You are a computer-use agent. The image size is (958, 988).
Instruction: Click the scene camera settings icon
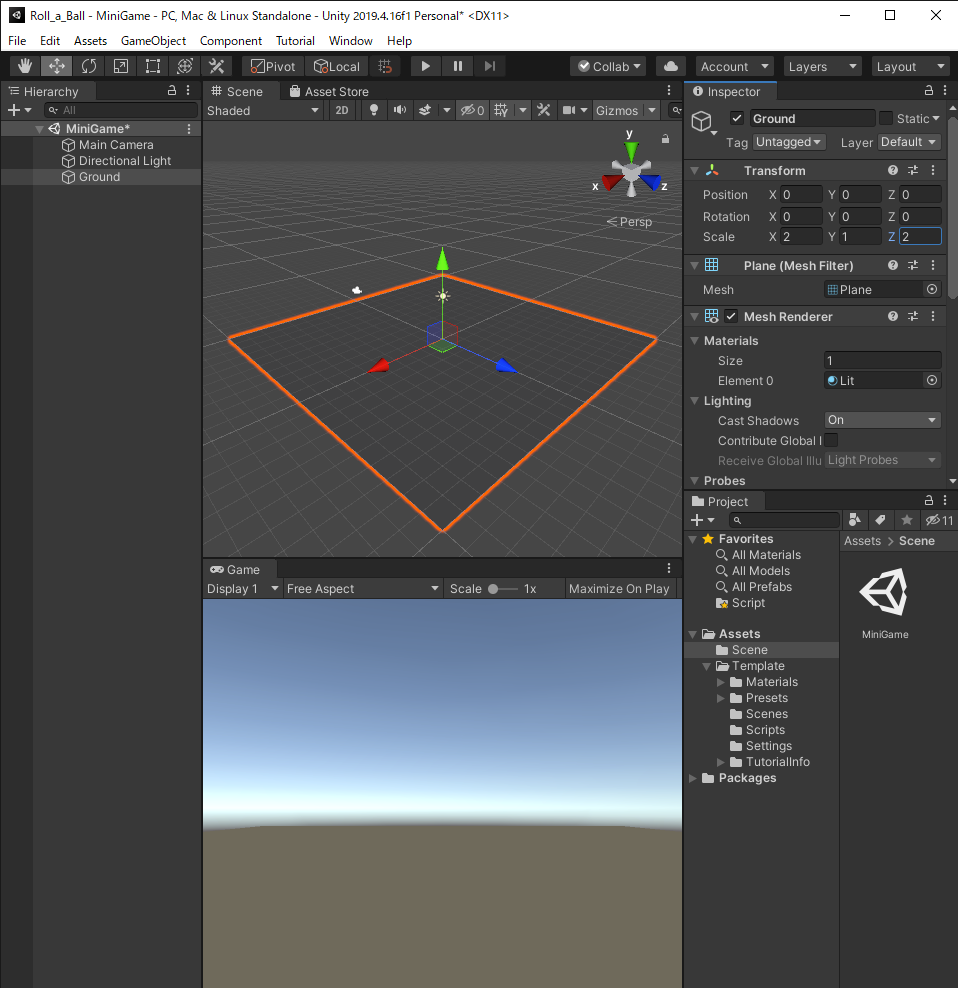pos(569,110)
